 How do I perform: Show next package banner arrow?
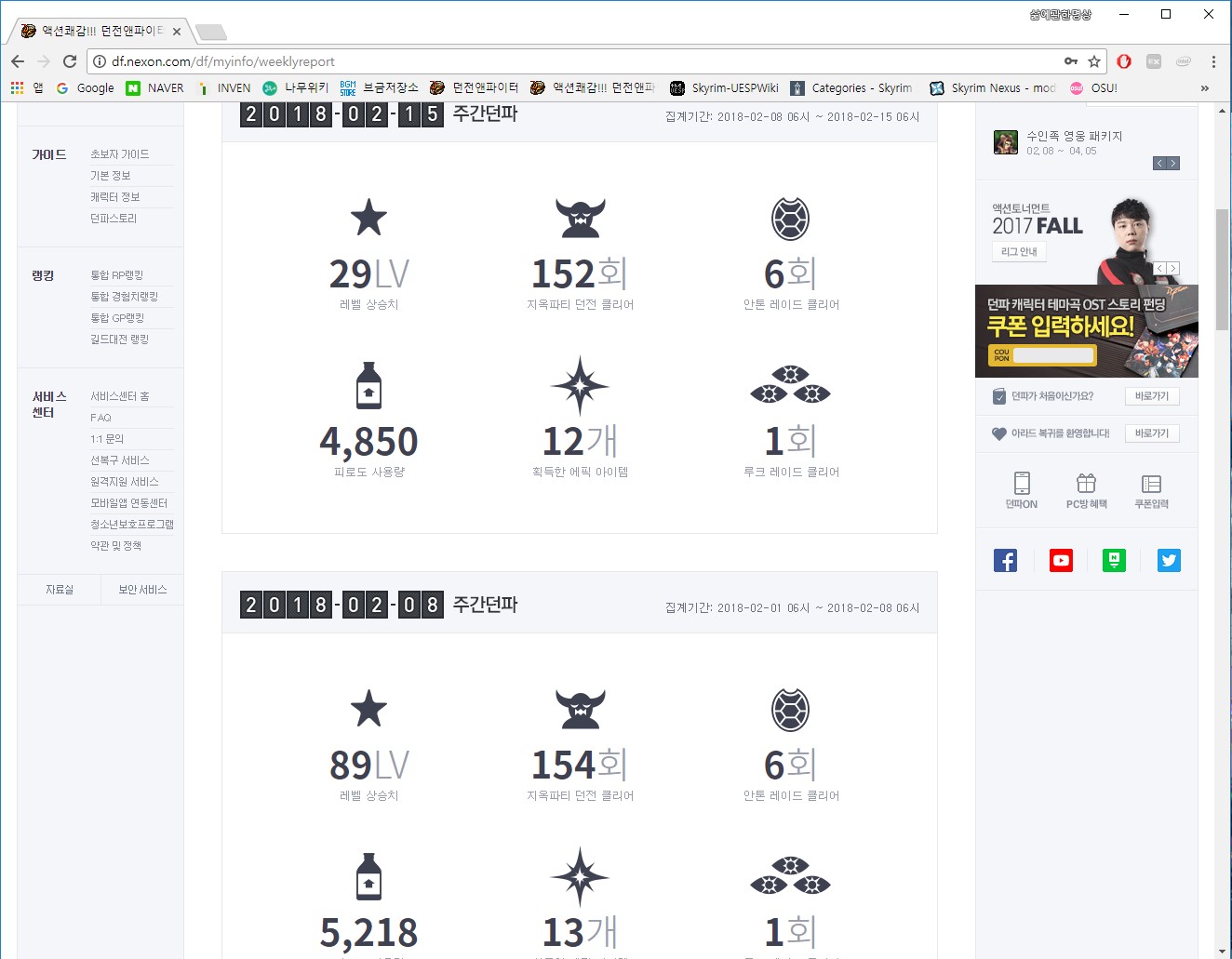[1173, 164]
